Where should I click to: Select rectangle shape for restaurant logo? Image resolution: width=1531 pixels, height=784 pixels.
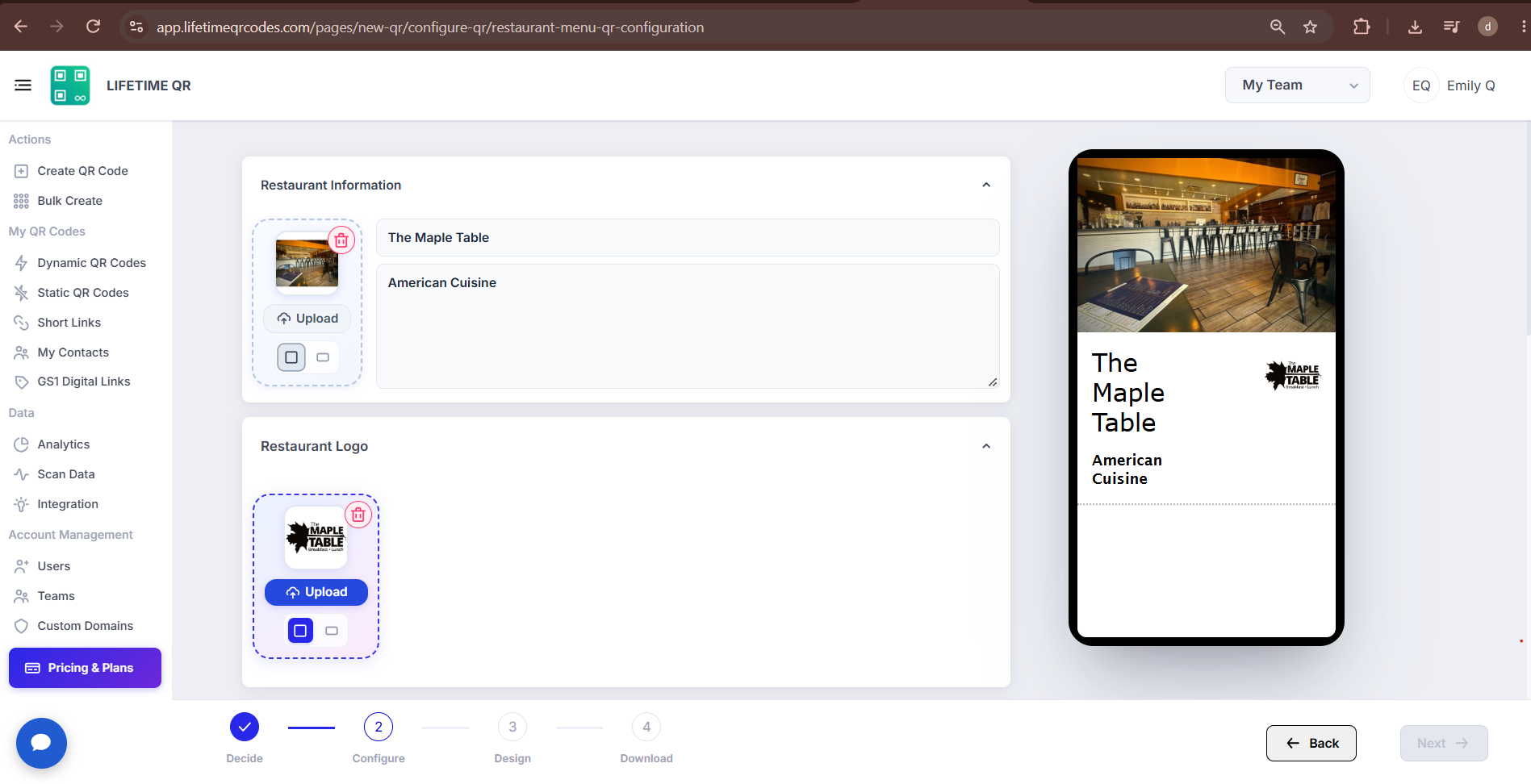click(332, 631)
